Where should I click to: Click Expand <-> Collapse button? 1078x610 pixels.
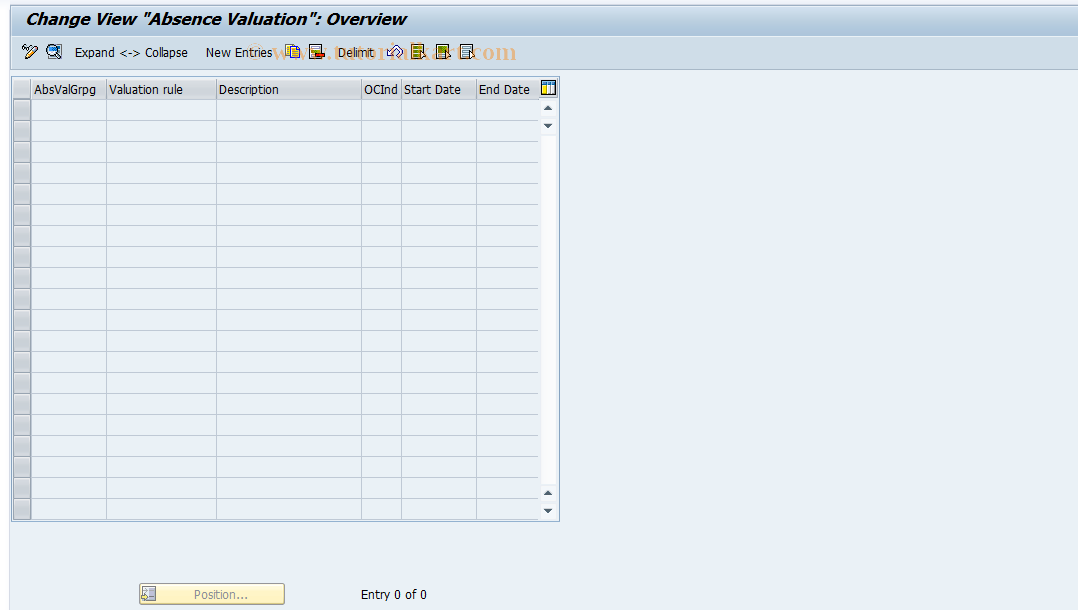(x=131, y=52)
